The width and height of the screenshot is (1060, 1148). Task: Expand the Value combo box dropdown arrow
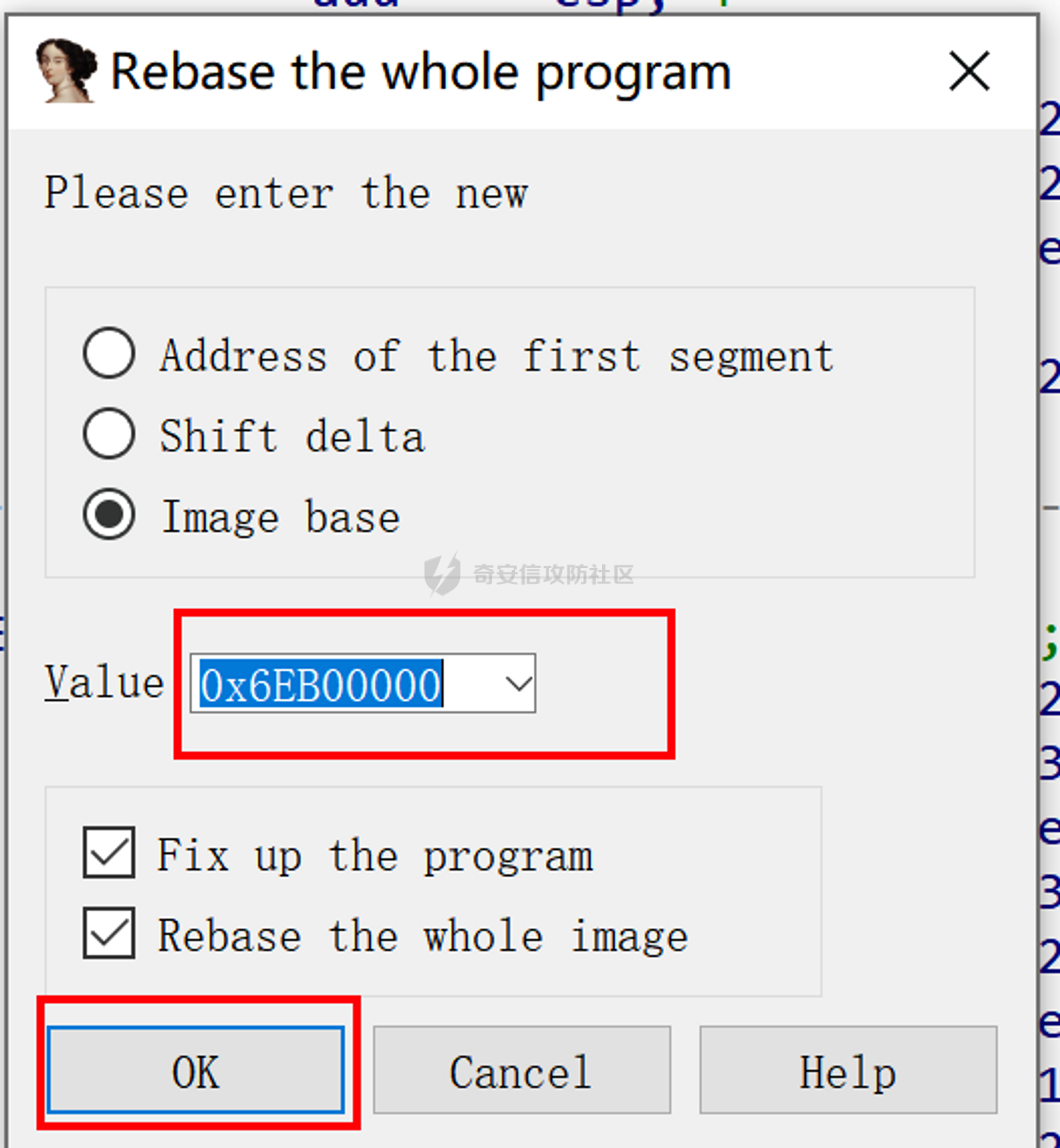[x=518, y=683]
